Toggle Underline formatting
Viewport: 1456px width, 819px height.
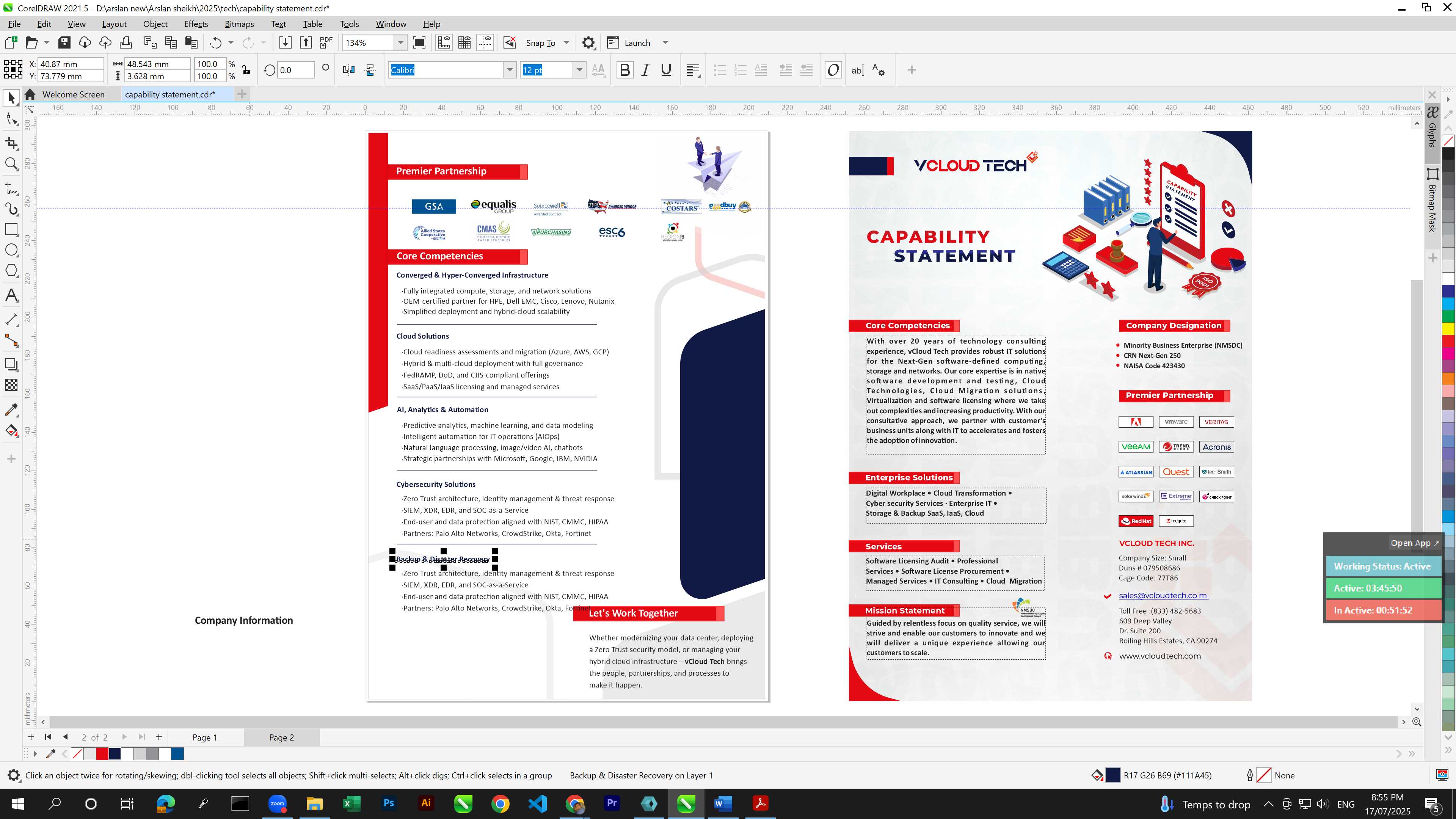[666, 70]
